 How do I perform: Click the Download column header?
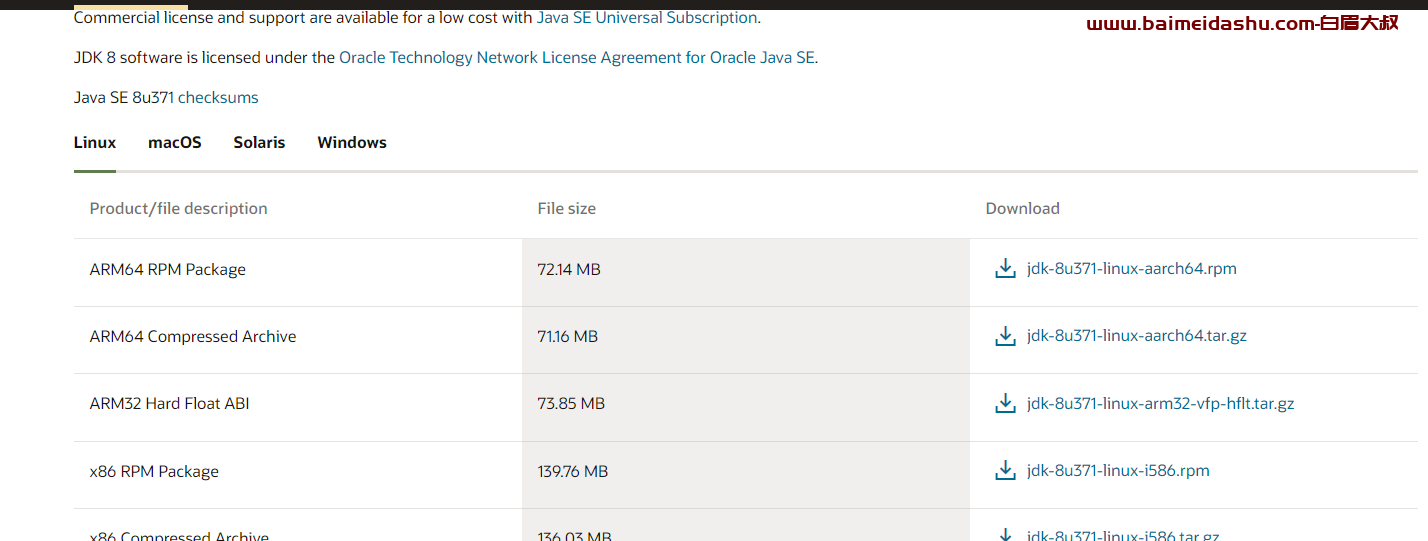pos(1022,208)
